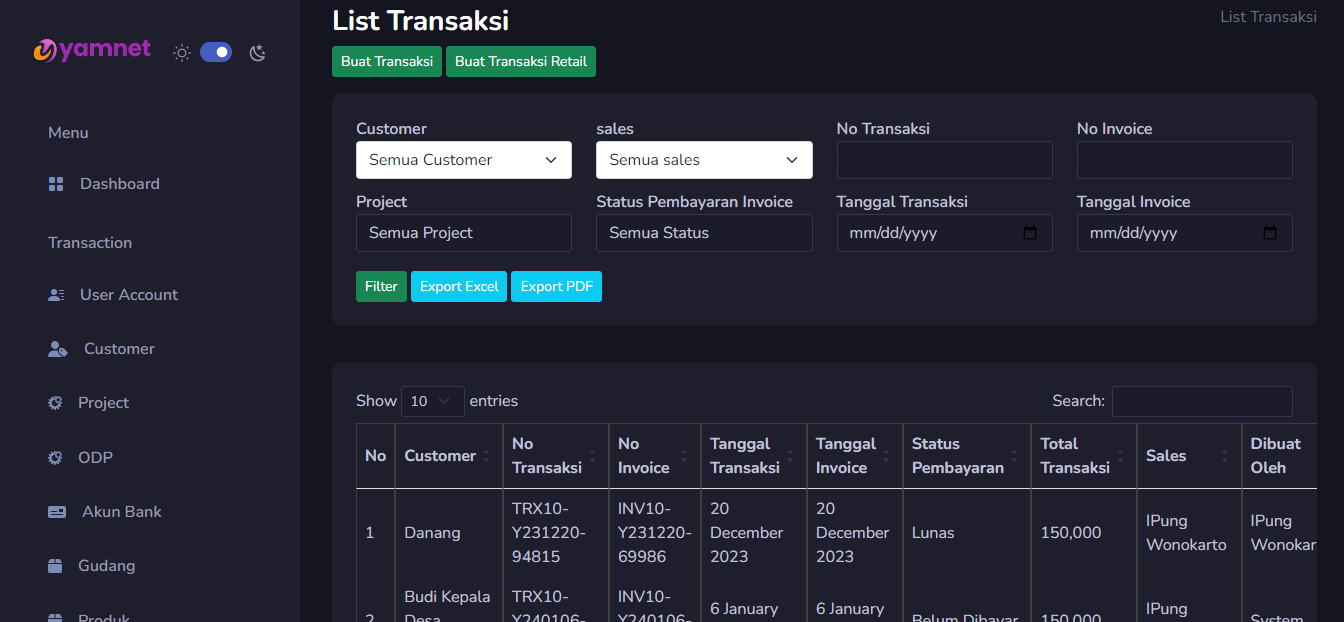Open the Semua Customer dropdown
The image size is (1344, 622).
[463, 160]
